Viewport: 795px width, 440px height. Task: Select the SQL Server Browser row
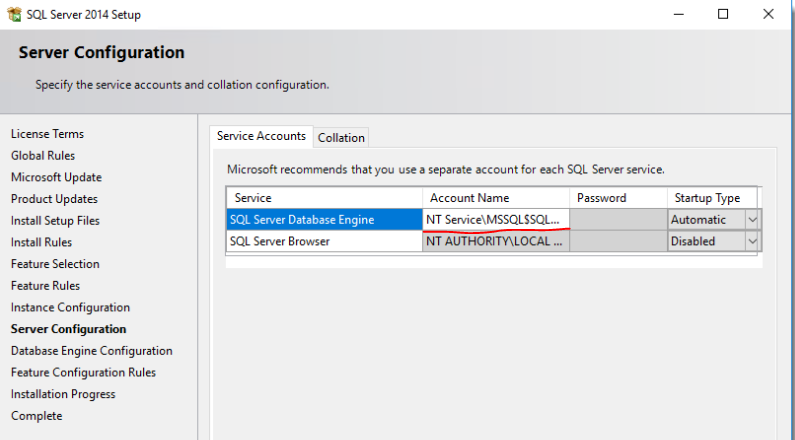tap(324, 241)
